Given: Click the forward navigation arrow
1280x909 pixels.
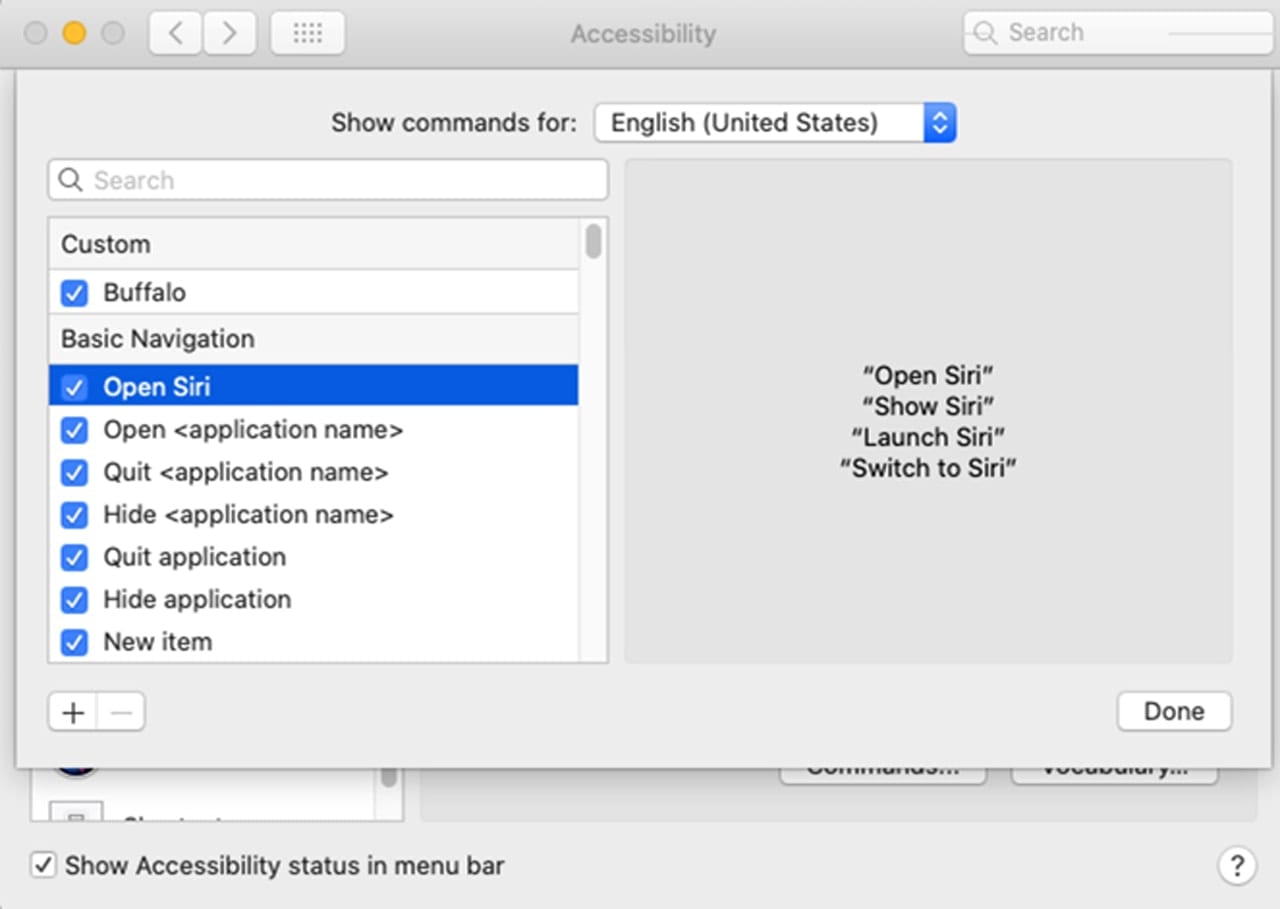Looking at the screenshot, I should 229,33.
